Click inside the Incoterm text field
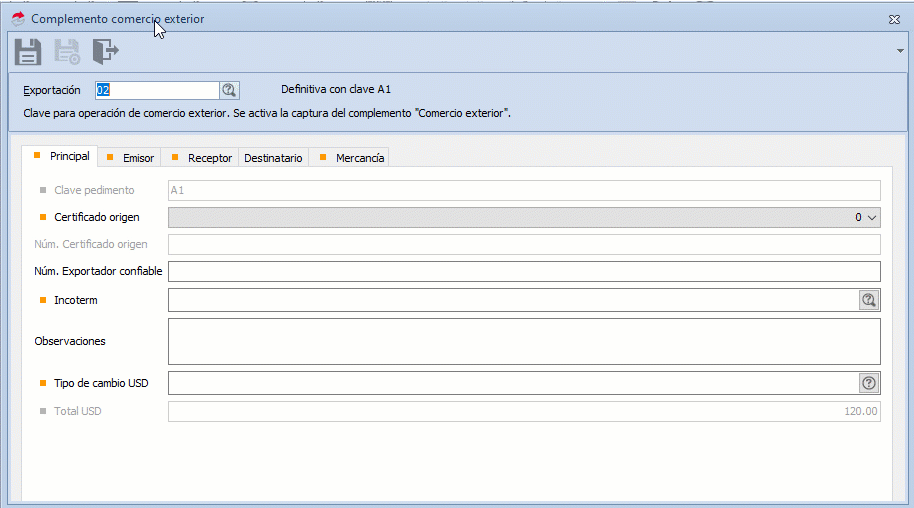 (x=512, y=300)
